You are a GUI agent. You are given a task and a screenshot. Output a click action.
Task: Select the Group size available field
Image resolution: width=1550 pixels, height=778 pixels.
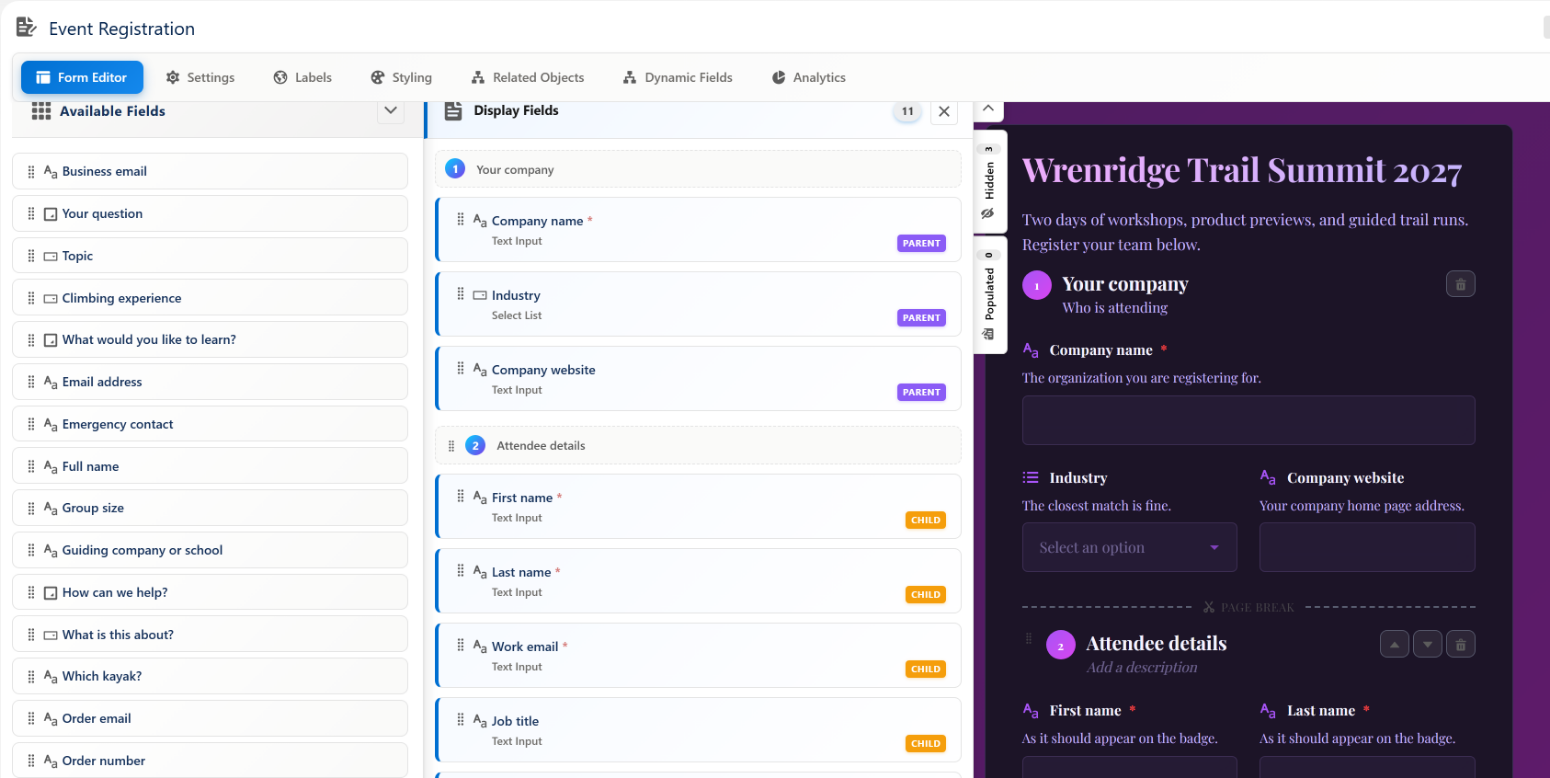click(x=210, y=508)
